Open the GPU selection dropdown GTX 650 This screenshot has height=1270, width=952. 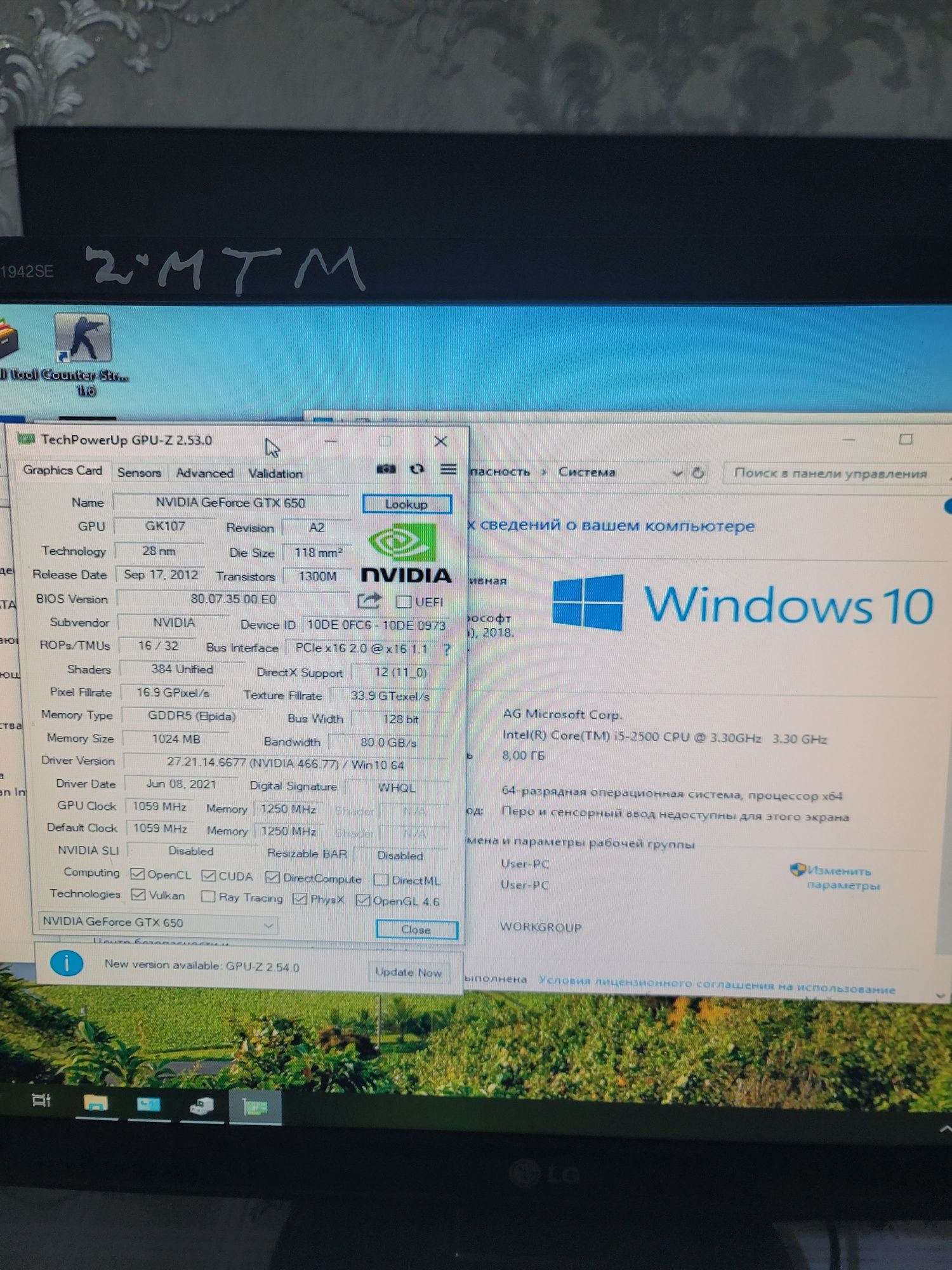point(158,923)
